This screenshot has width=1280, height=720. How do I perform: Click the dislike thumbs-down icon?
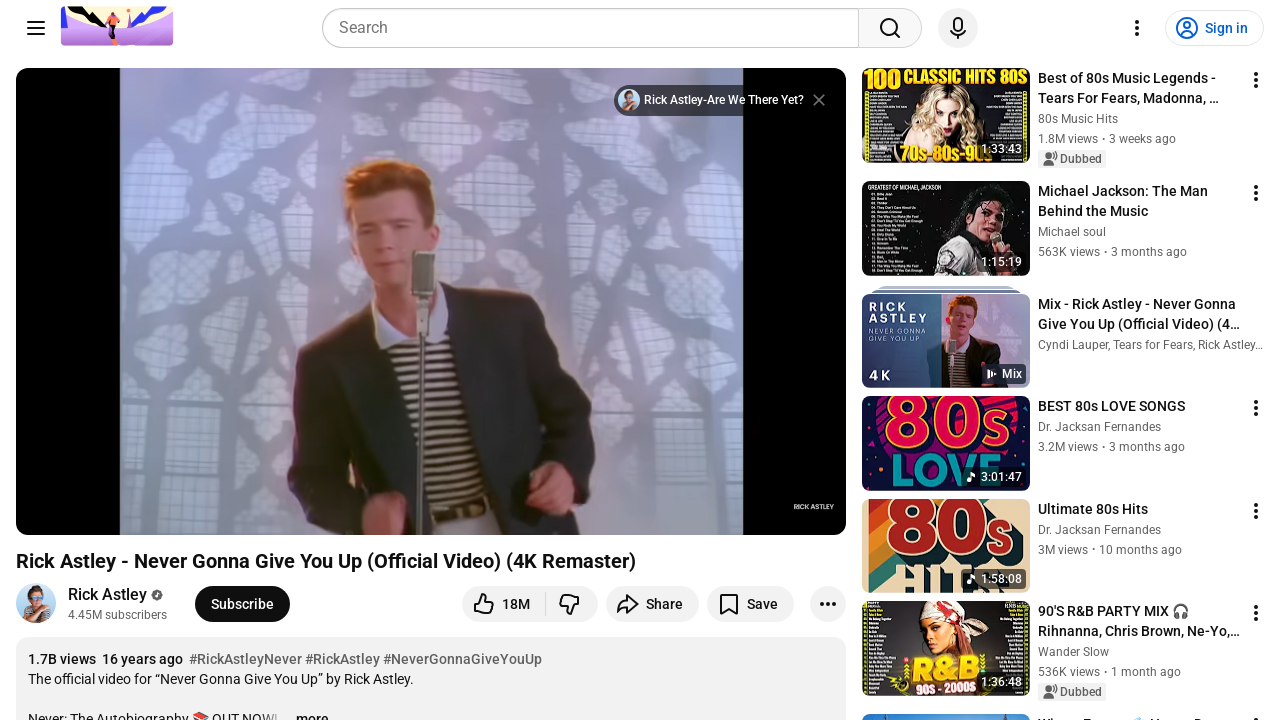(x=570, y=604)
